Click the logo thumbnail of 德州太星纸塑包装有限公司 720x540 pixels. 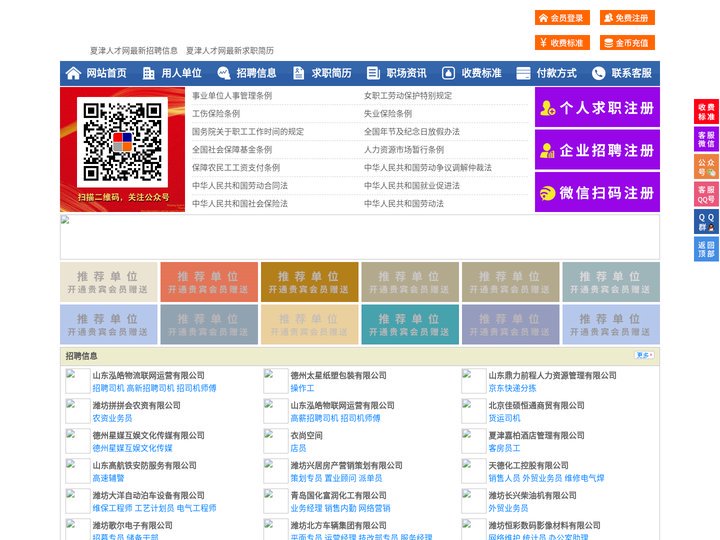(x=276, y=381)
